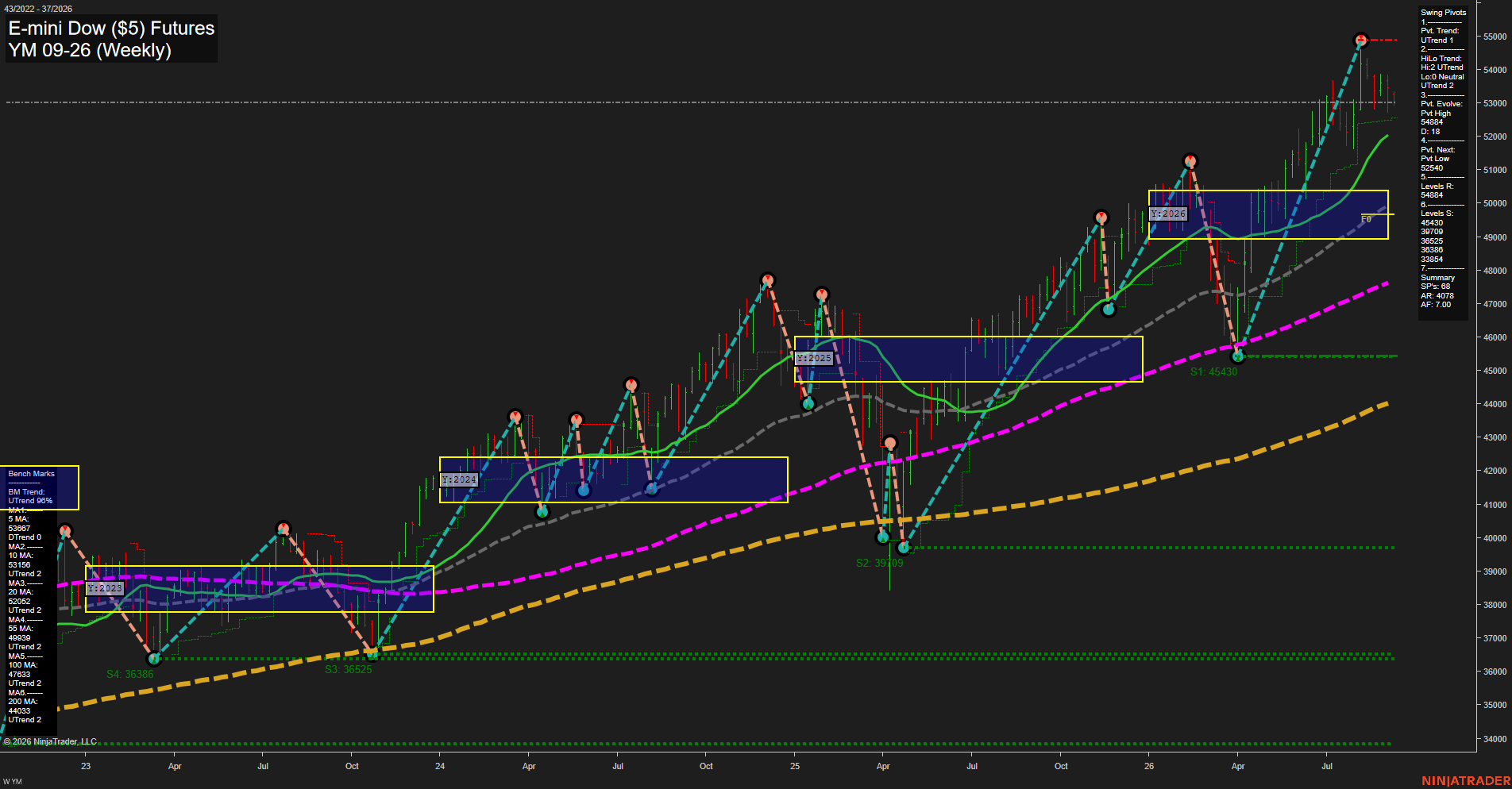Click the pivot low marker above S1: 45430
The width and height of the screenshot is (1512, 789).
[1237, 356]
